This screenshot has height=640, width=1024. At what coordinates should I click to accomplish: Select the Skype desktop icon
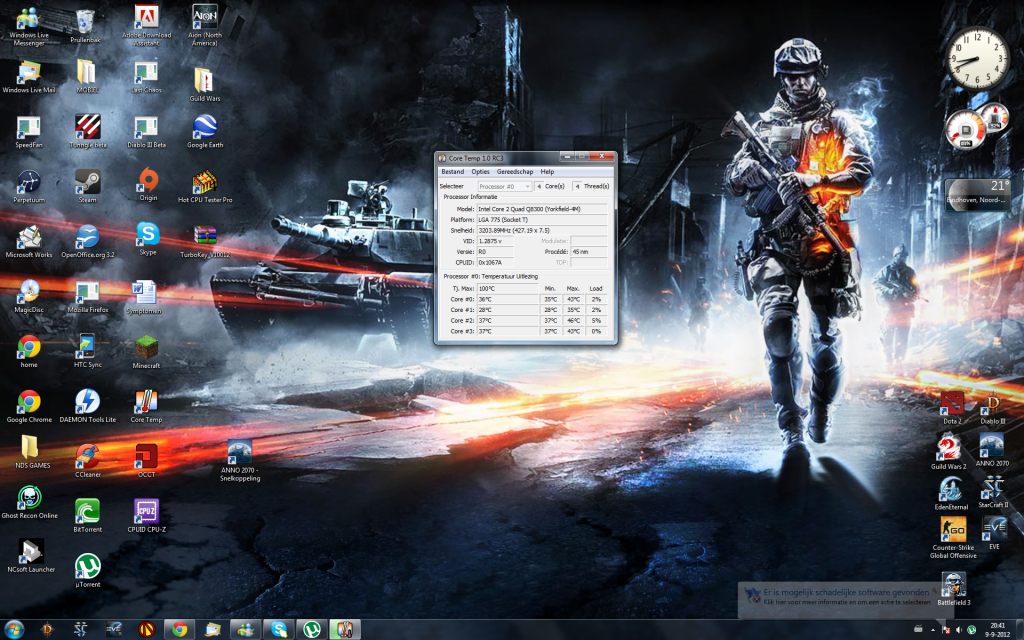[148, 239]
